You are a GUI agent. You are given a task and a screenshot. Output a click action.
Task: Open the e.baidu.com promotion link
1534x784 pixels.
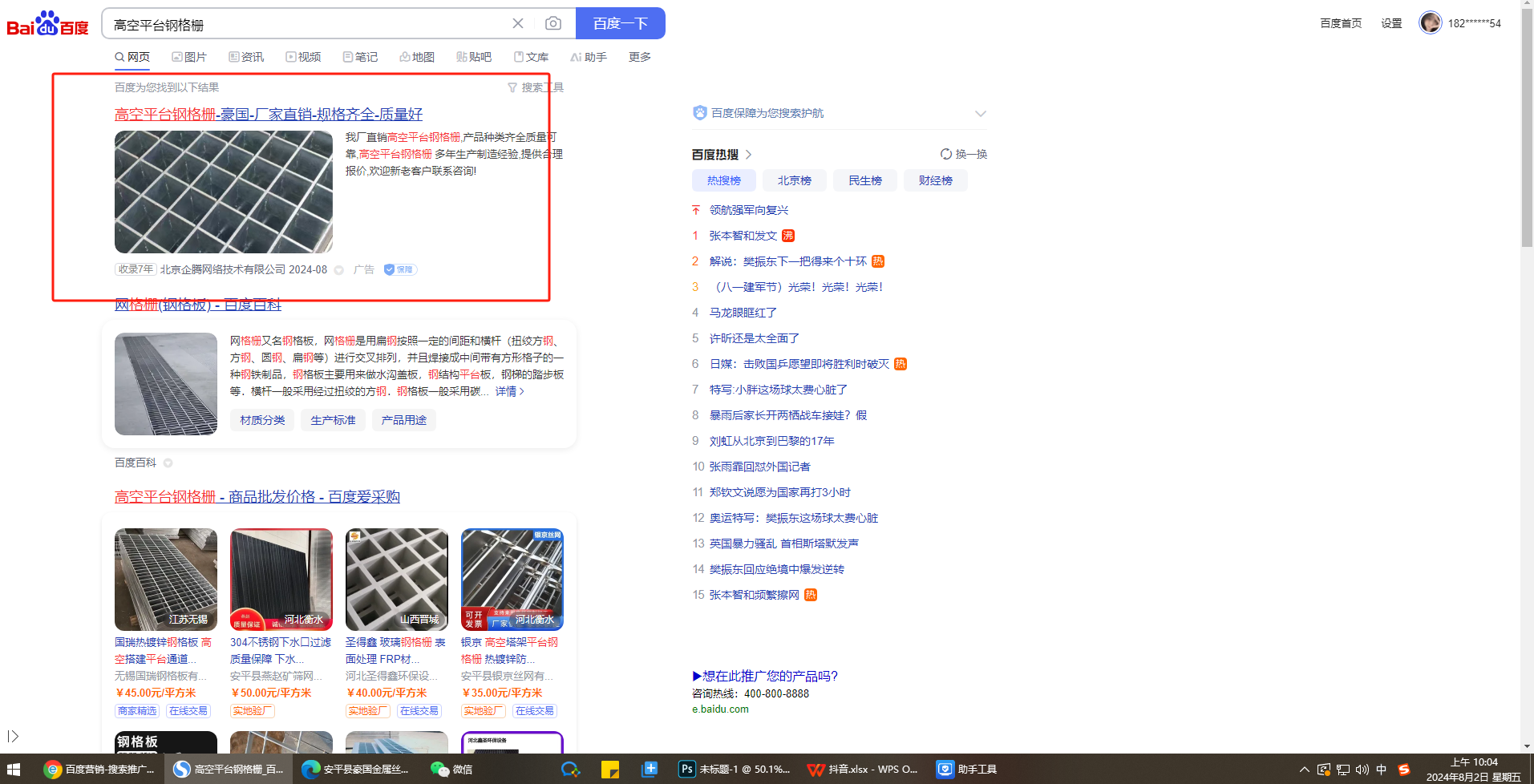tap(720, 709)
